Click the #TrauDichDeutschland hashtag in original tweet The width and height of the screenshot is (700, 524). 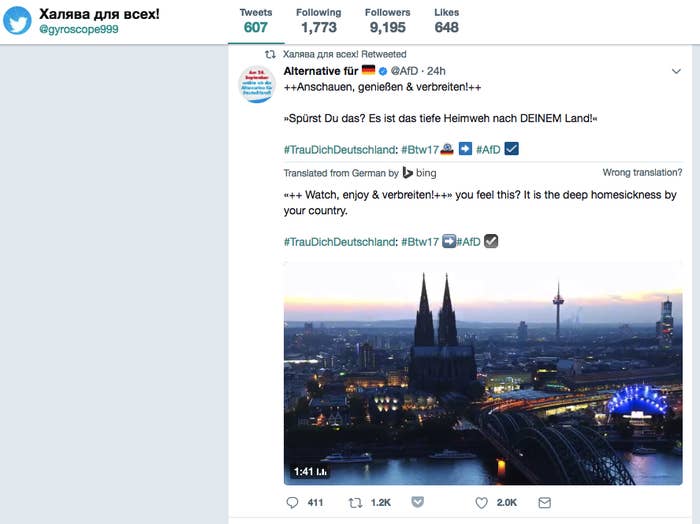point(339,150)
